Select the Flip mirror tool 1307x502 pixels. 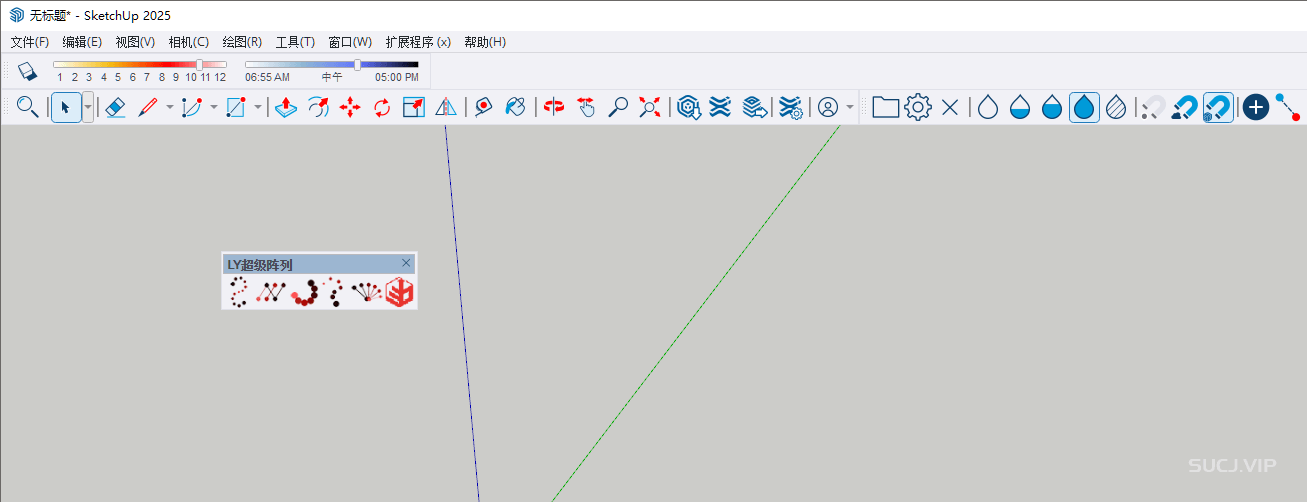click(446, 107)
